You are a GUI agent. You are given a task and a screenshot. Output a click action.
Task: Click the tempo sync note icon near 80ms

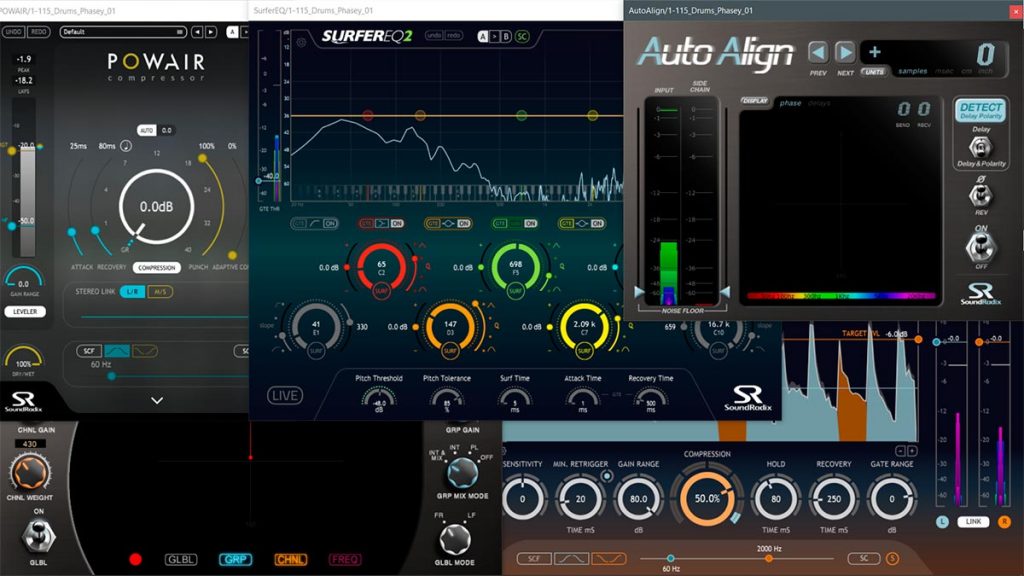[x=126, y=146]
